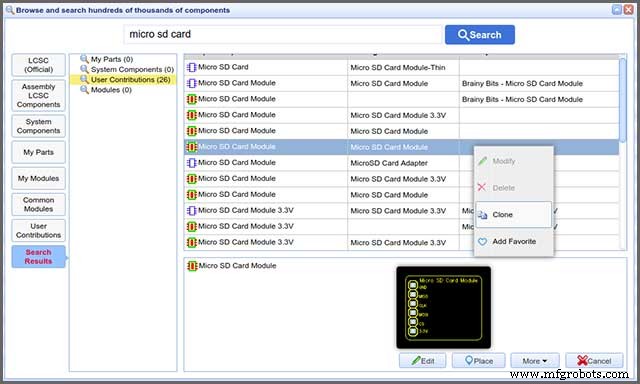The height and width of the screenshot is (384, 640).
Task: Click the 'Micro SD Card Module-Thin' package cell
Action: 398,68
